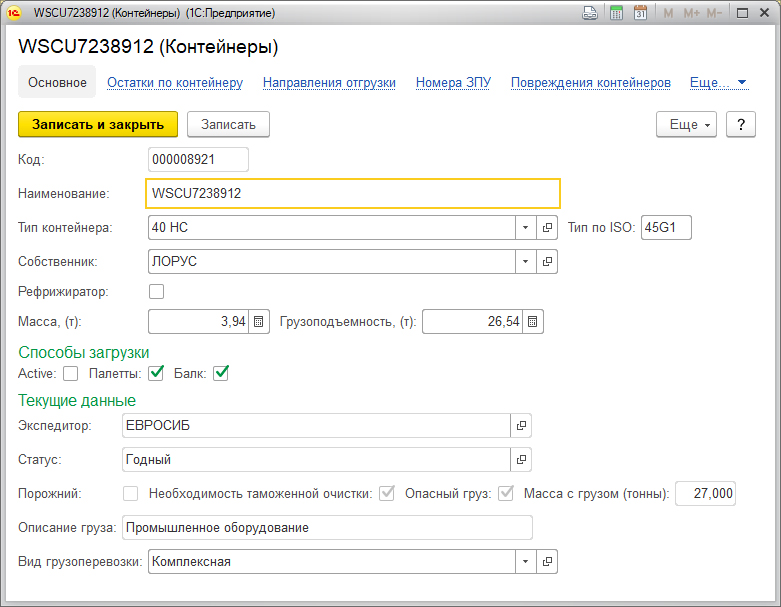Open the Еще button menu
The width and height of the screenshot is (781, 607).
[686, 124]
